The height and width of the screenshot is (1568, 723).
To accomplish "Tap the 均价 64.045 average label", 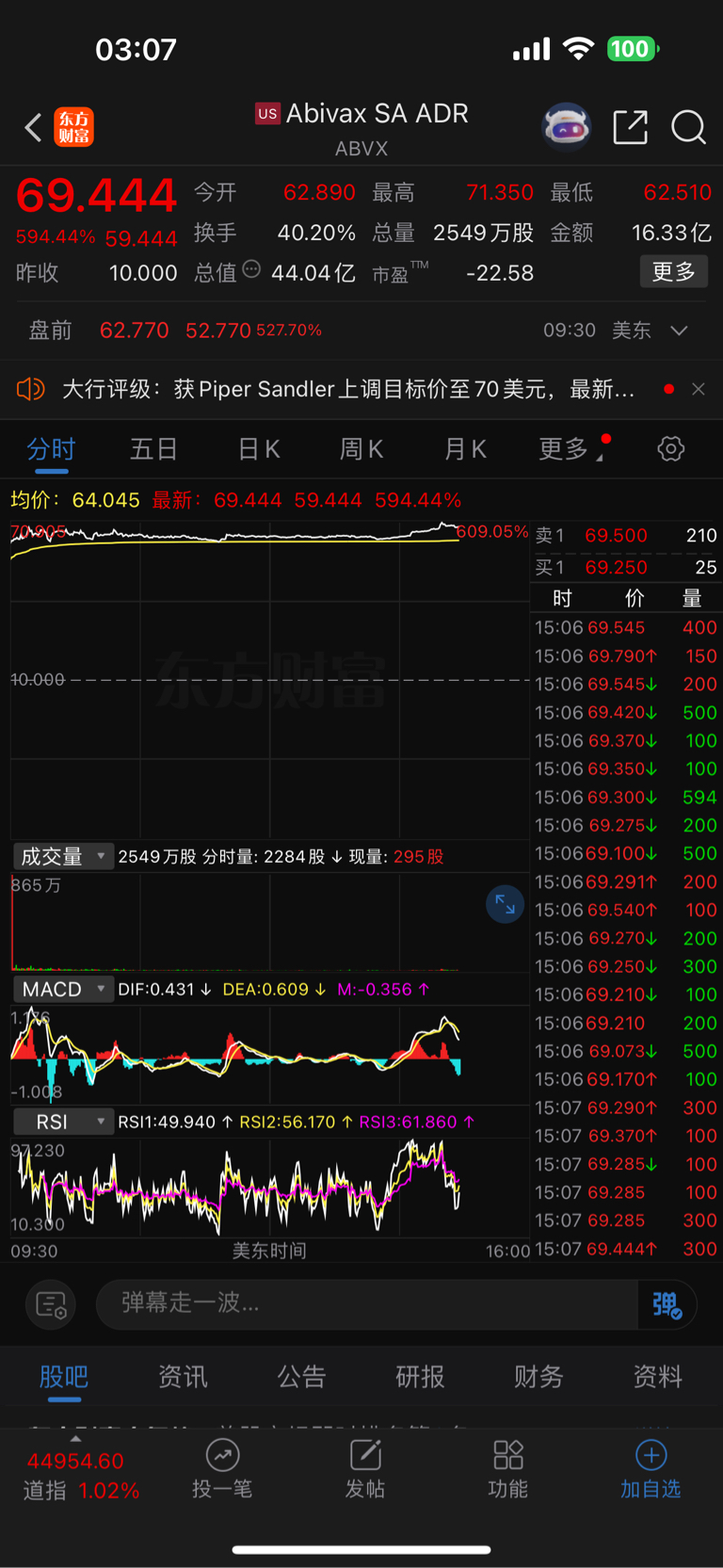I will pyautogui.click(x=75, y=500).
